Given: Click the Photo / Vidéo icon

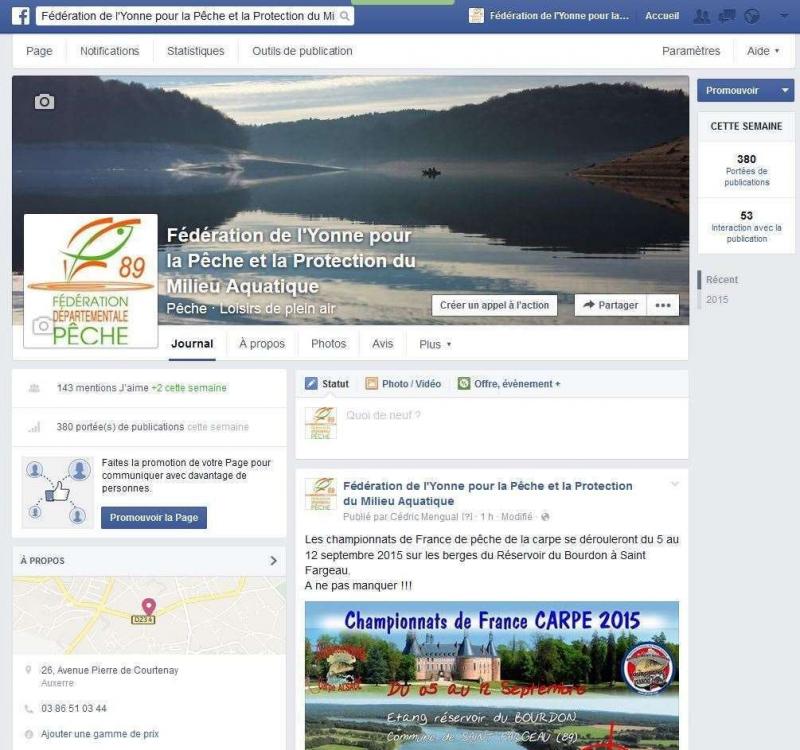Looking at the screenshot, I should [x=371, y=384].
